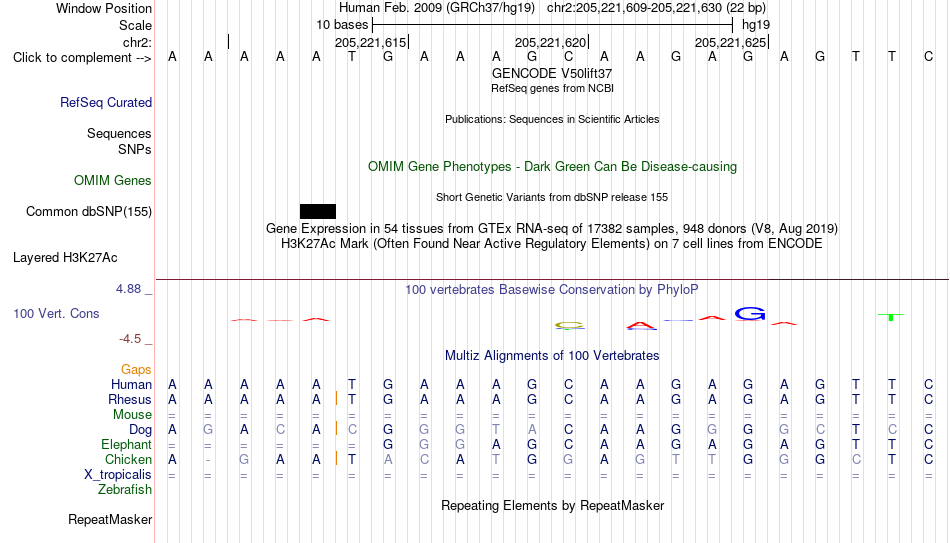Click the Scale track label

tap(136, 25)
